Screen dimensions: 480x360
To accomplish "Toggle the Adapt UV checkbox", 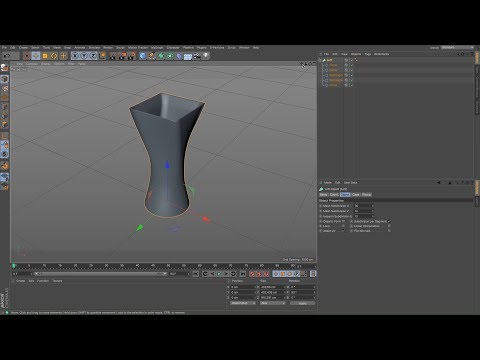I will (x=343, y=231).
